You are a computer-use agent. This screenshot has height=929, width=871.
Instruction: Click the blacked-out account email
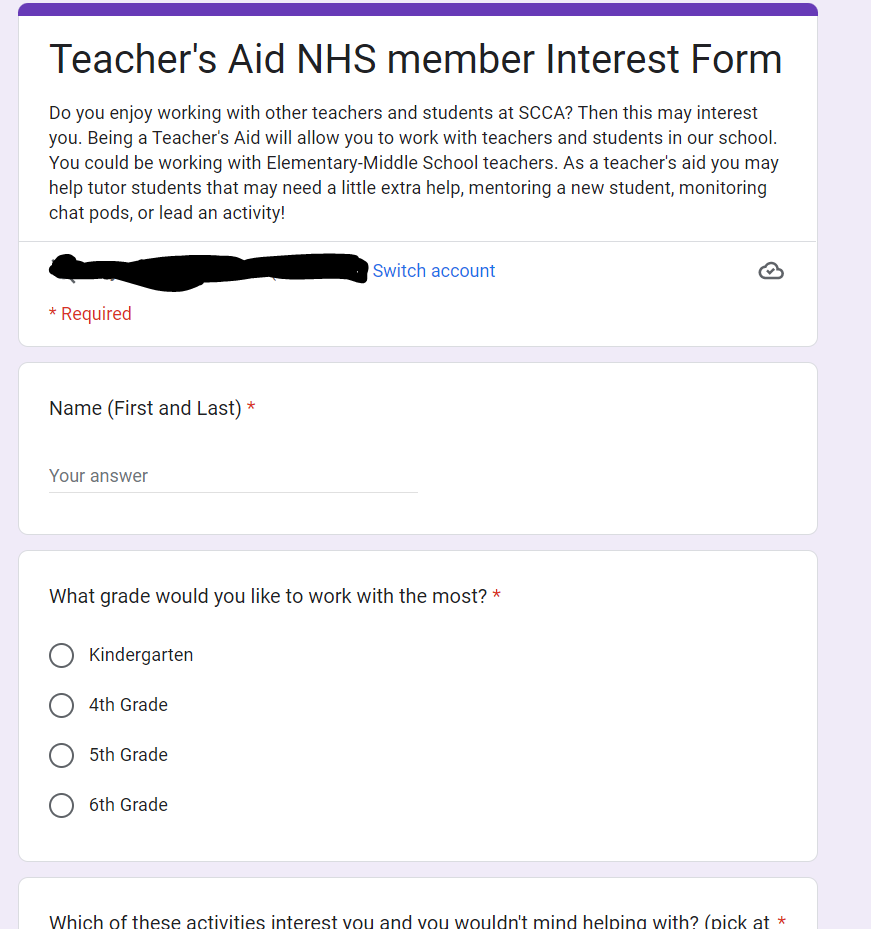(x=208, y=270)
